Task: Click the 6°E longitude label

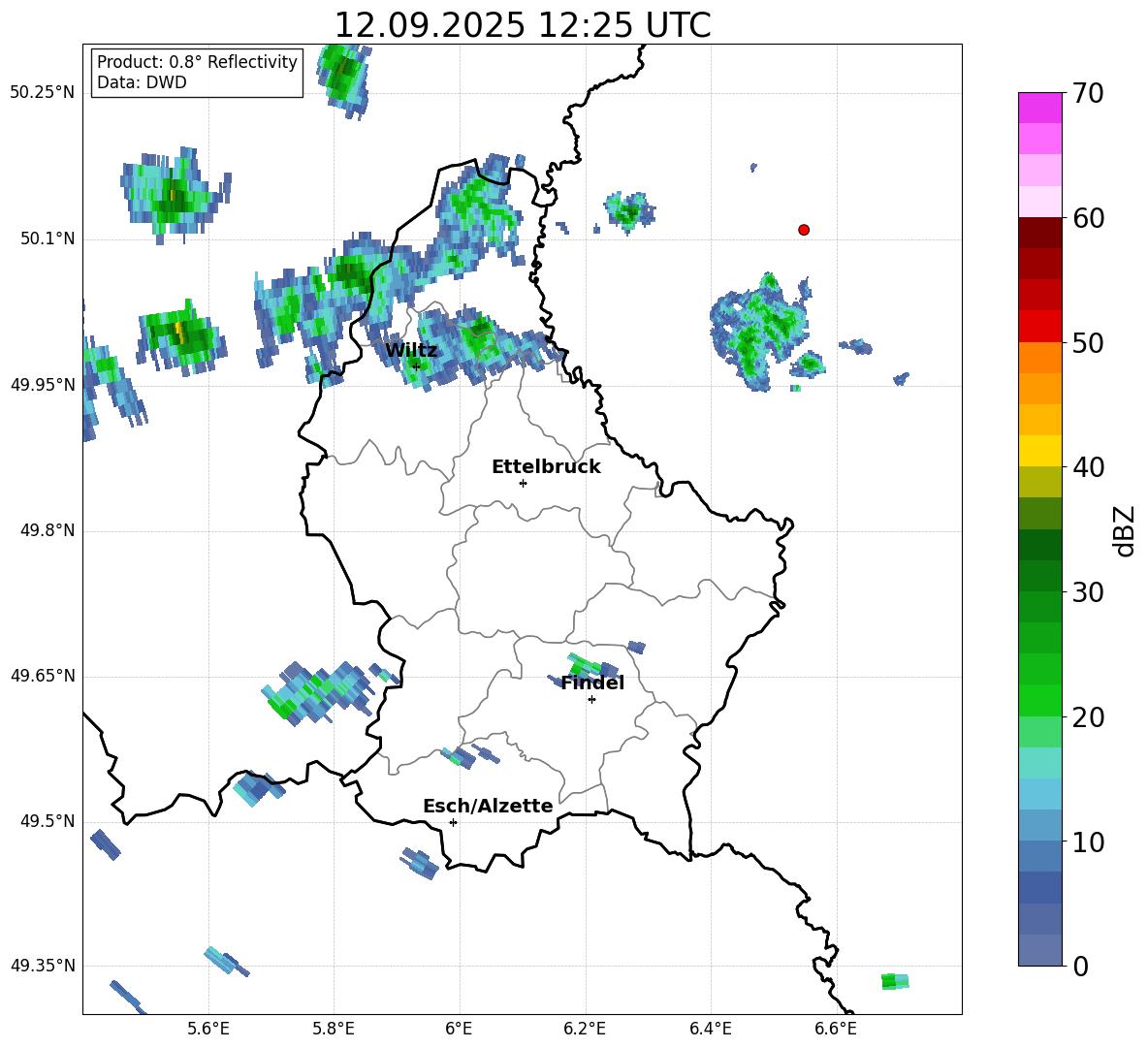Action: coord(459,1029)
